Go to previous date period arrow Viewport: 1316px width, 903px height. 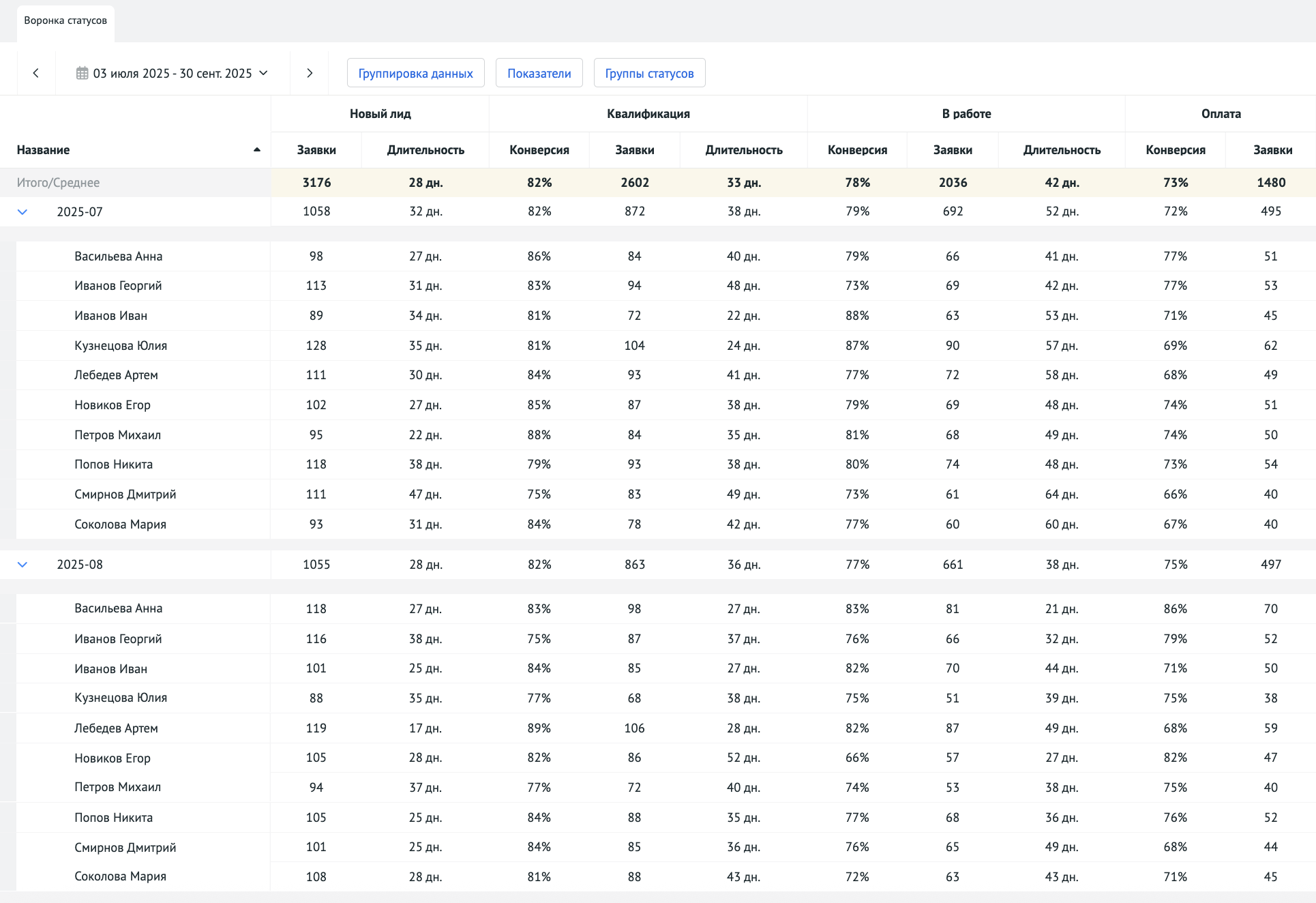36,73
